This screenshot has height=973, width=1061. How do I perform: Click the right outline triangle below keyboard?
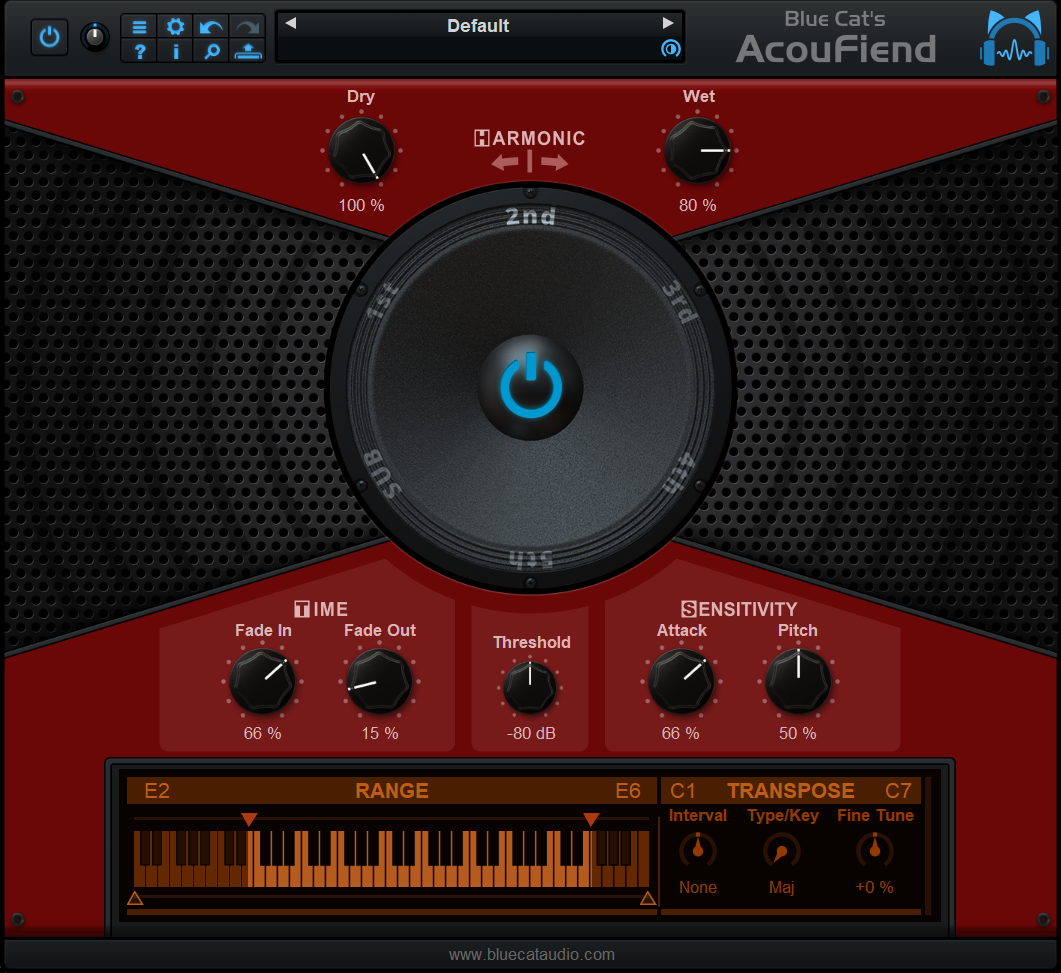(x=648, y=898)
